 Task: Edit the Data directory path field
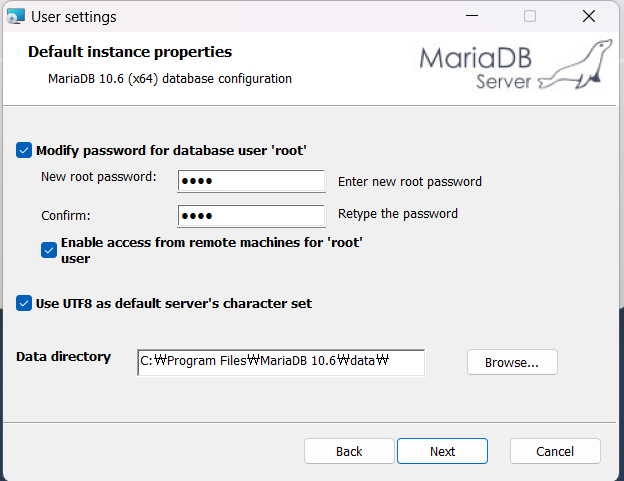point(281,362)
